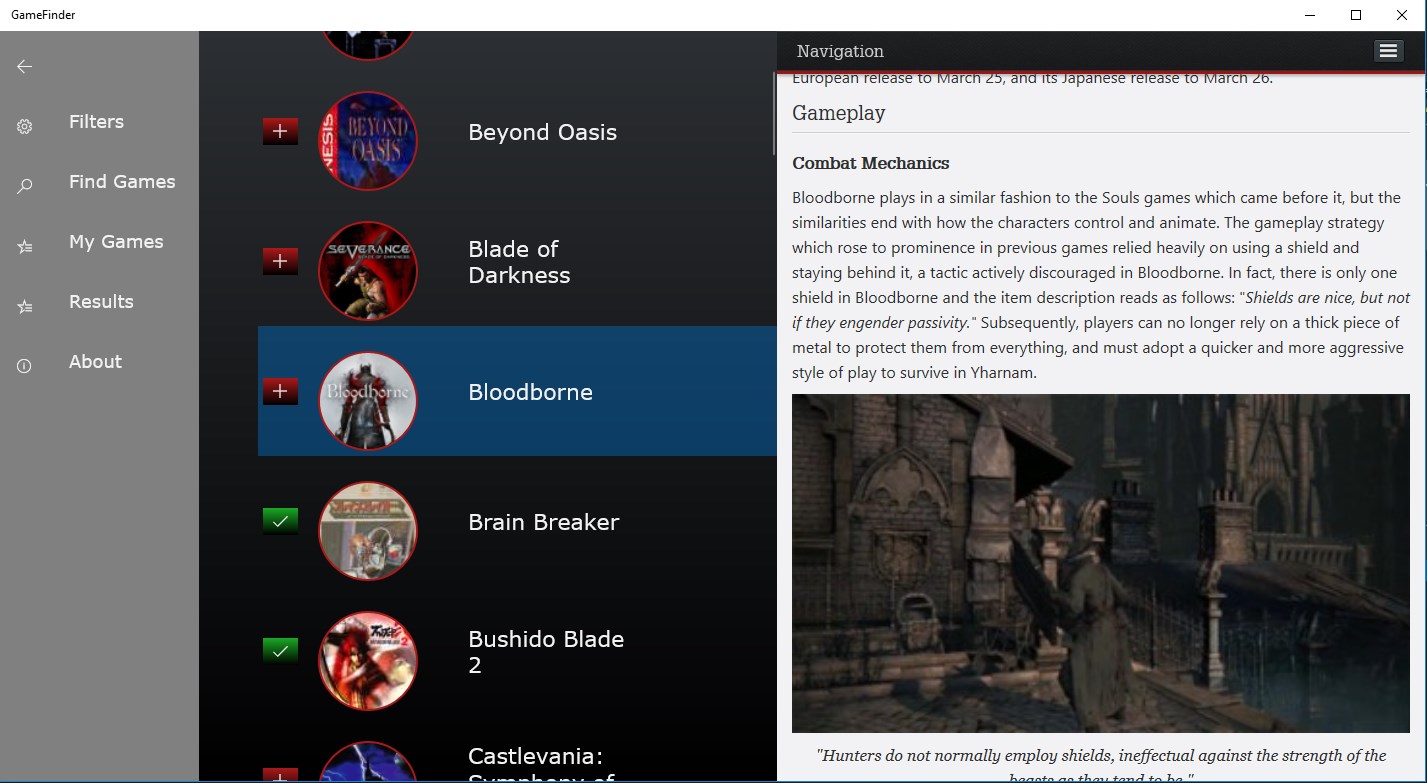This screenshot has width=1427, height=783.
Task: Expand the Navigation hamburger menu
Action: tap(1388, 51)
